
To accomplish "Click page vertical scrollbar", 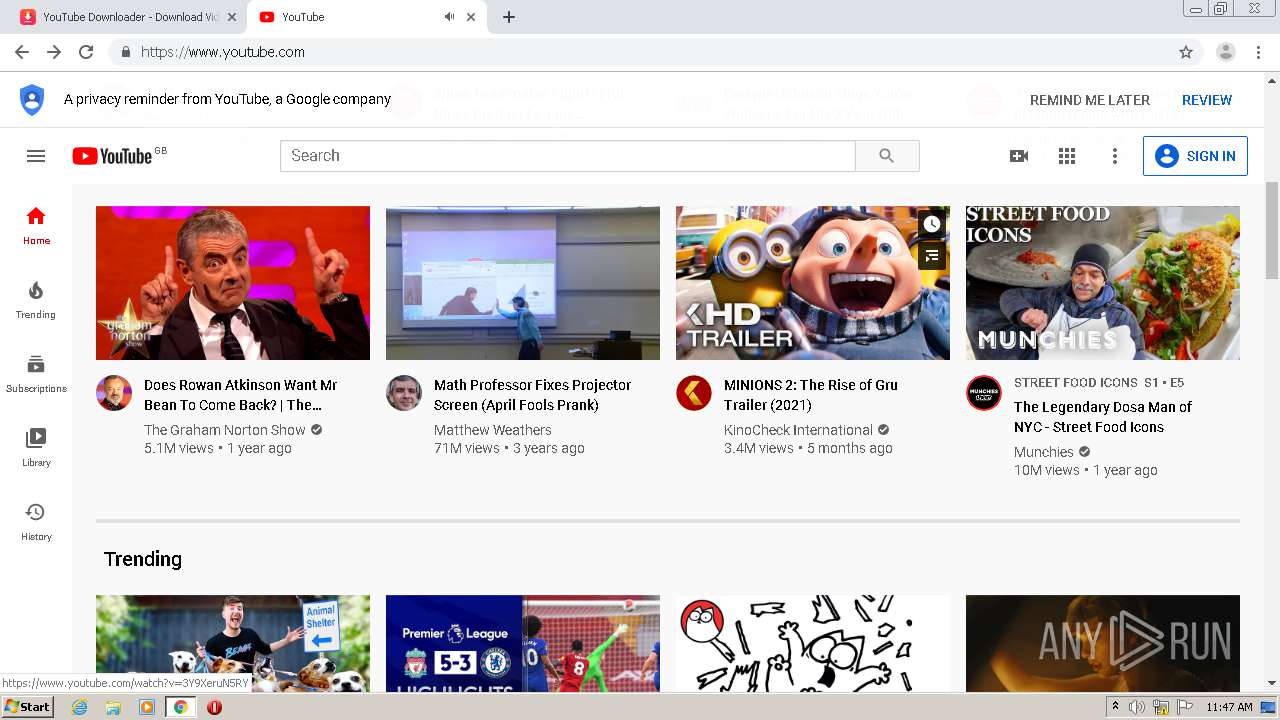I will pos(1272,230).
